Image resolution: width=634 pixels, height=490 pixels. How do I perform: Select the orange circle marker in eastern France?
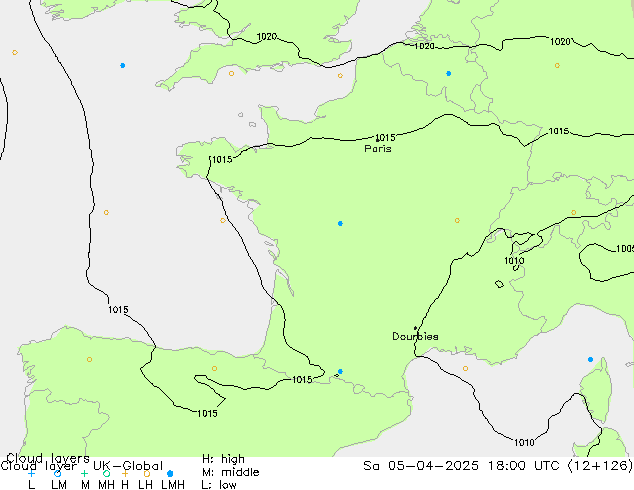click(x=457, y=220)
